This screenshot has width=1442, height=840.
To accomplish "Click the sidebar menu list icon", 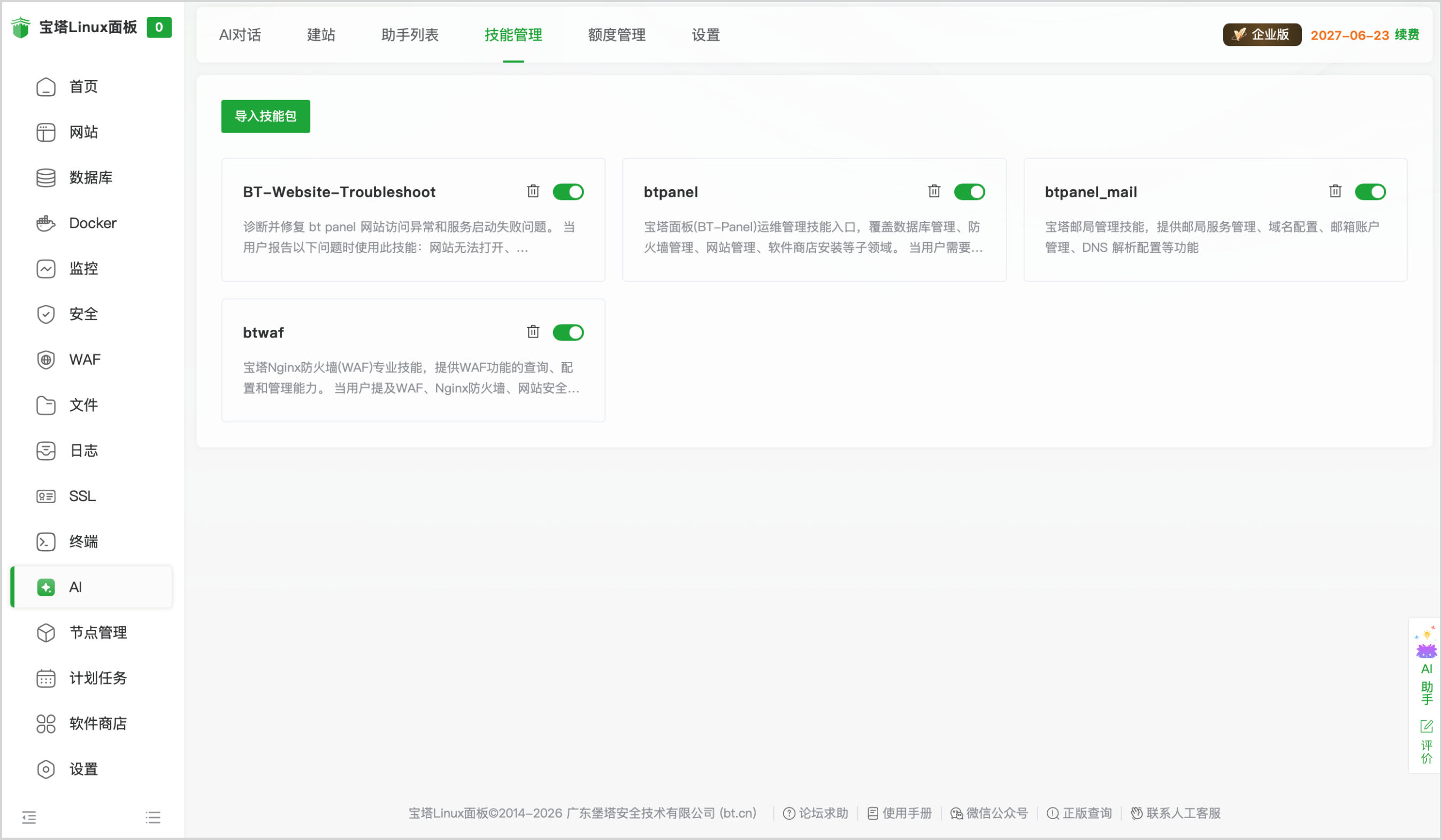I will click(153, 817).
